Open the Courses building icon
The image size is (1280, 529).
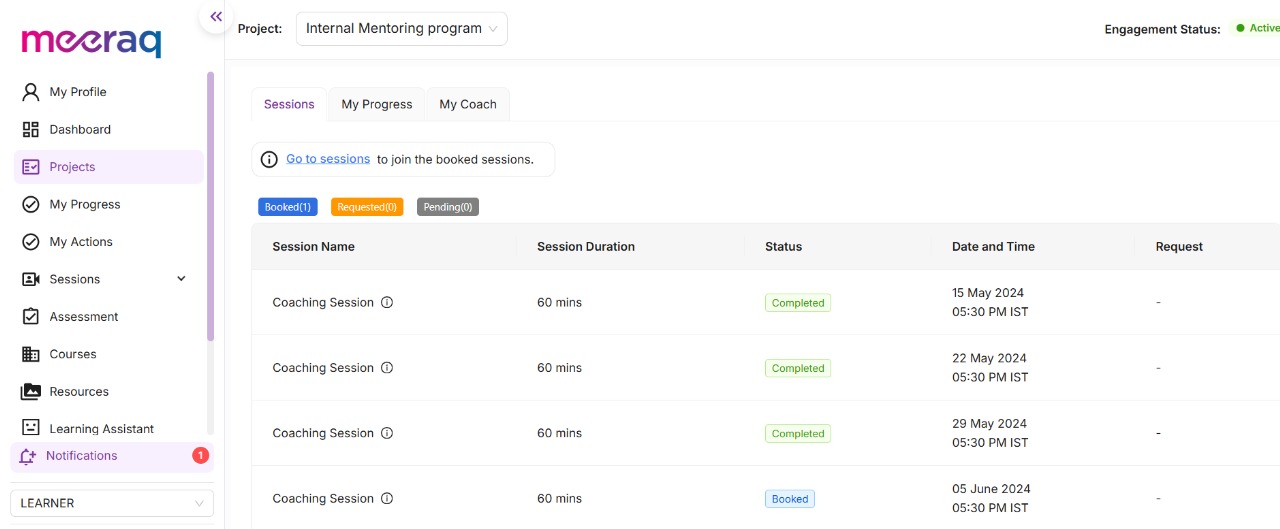coord(31,354)
